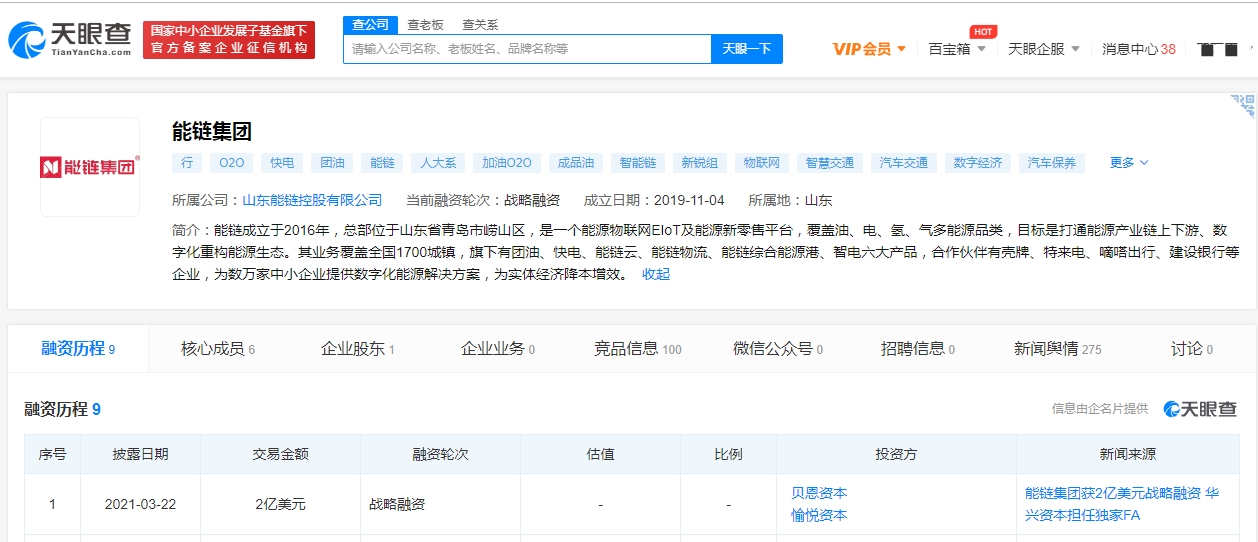Select the 查公司 search tab
The image size is (1258, 542).
(370, 24)
